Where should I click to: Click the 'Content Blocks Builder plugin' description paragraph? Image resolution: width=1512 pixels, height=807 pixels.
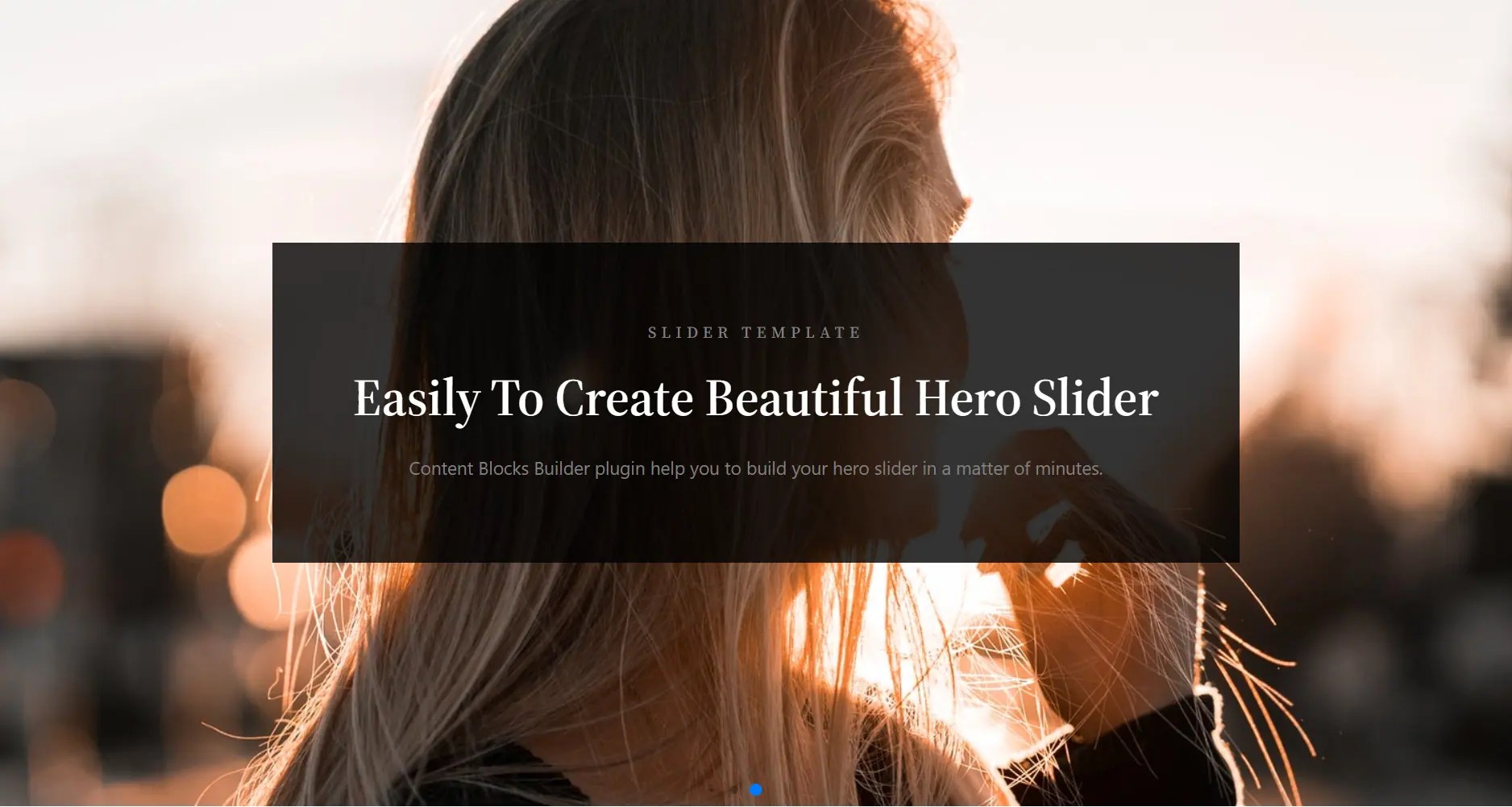pos(756,468)
